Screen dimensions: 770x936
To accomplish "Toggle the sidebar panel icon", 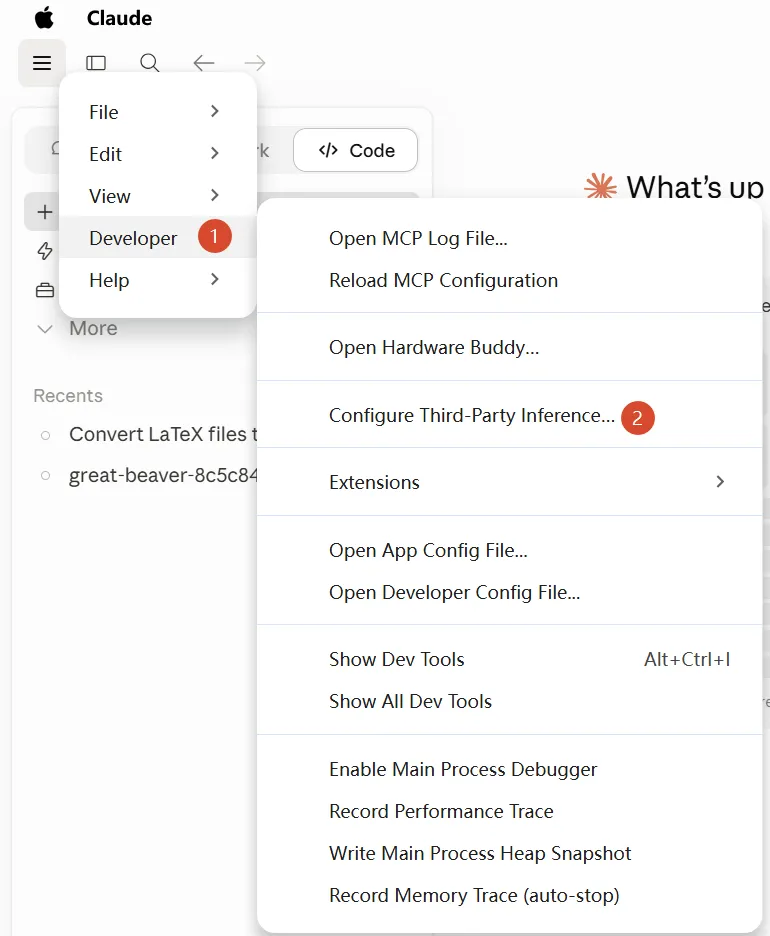I will 96,63.
